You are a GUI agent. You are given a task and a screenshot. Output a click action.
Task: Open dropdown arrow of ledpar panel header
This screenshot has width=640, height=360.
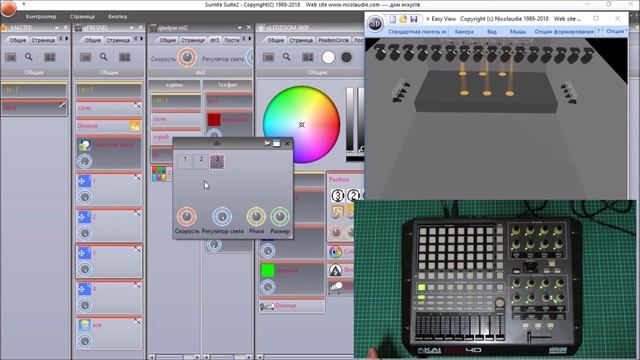[240, 28]
